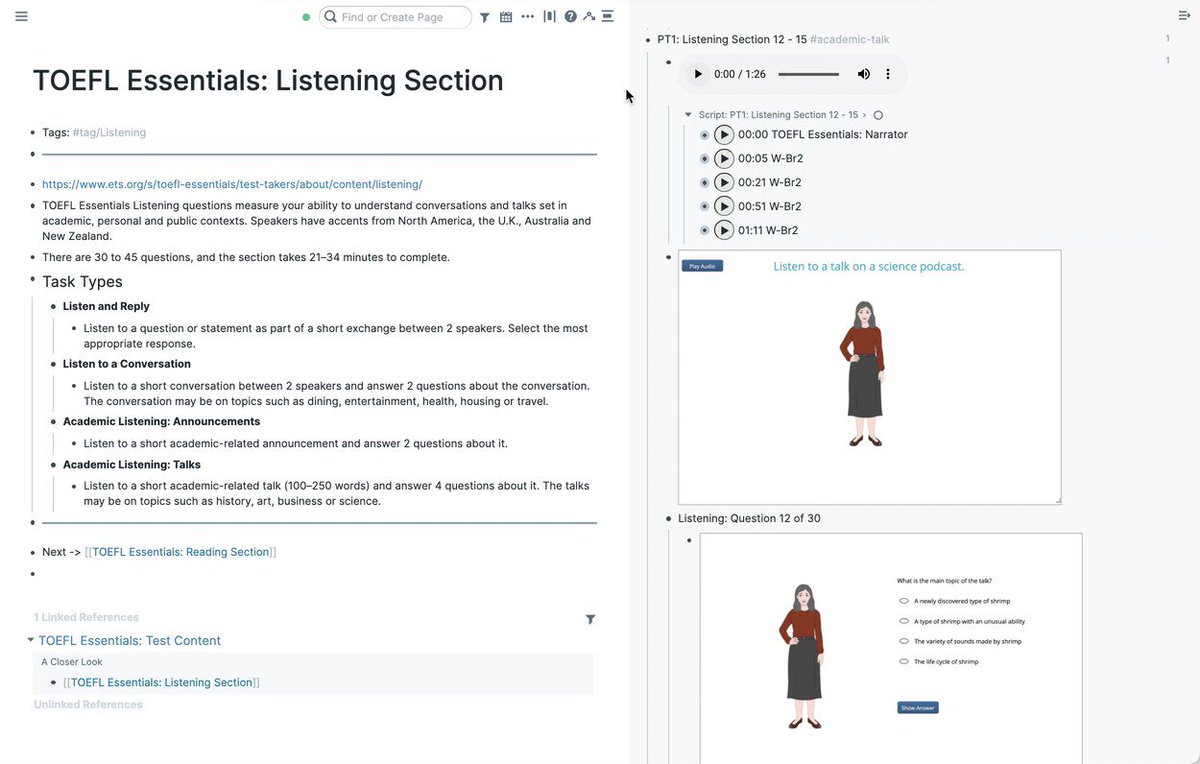The image size is (1200, 764).
Task: Click the green sync status dot
Action: pos(306,17)
